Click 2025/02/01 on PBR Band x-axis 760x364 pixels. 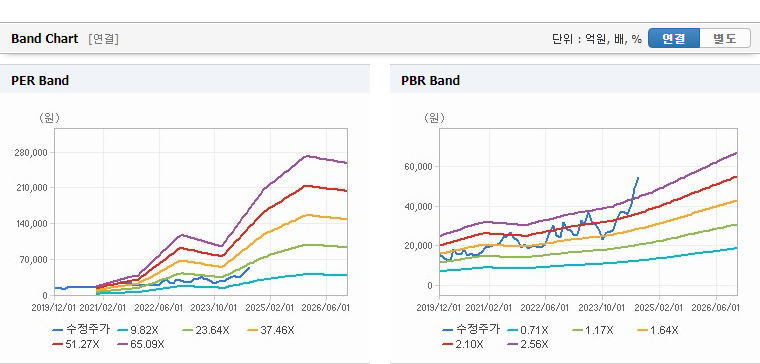(x=659, y=308)
